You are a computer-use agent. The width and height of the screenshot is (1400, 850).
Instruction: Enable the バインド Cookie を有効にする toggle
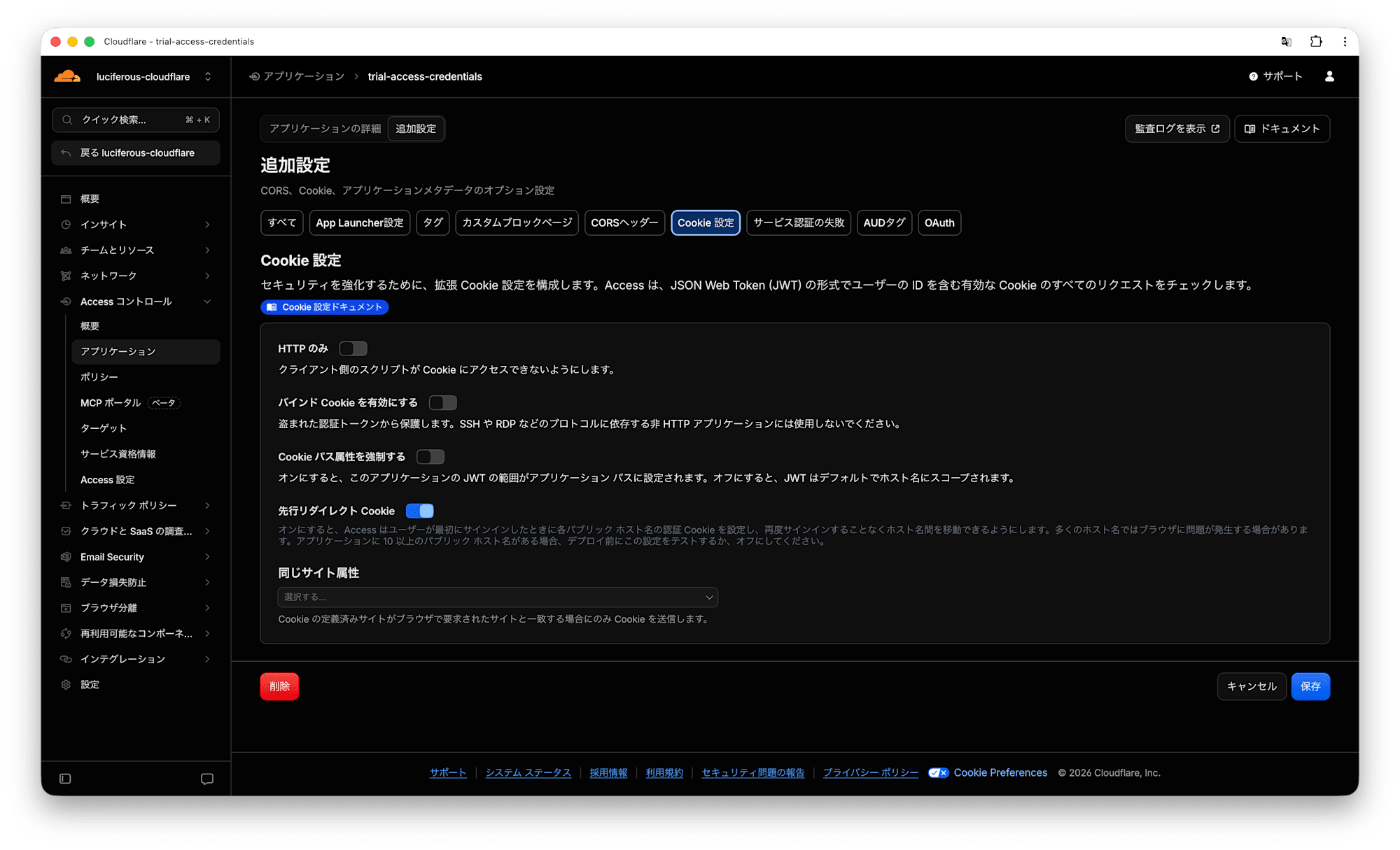(x=442, y=403)
